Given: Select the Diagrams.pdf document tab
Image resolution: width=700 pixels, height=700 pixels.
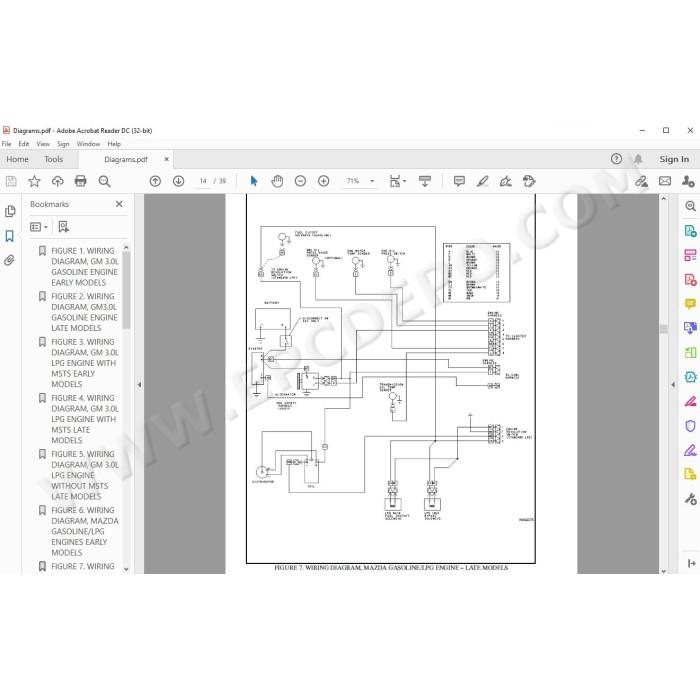Looking at the screenshot, I should click(126, 159).
